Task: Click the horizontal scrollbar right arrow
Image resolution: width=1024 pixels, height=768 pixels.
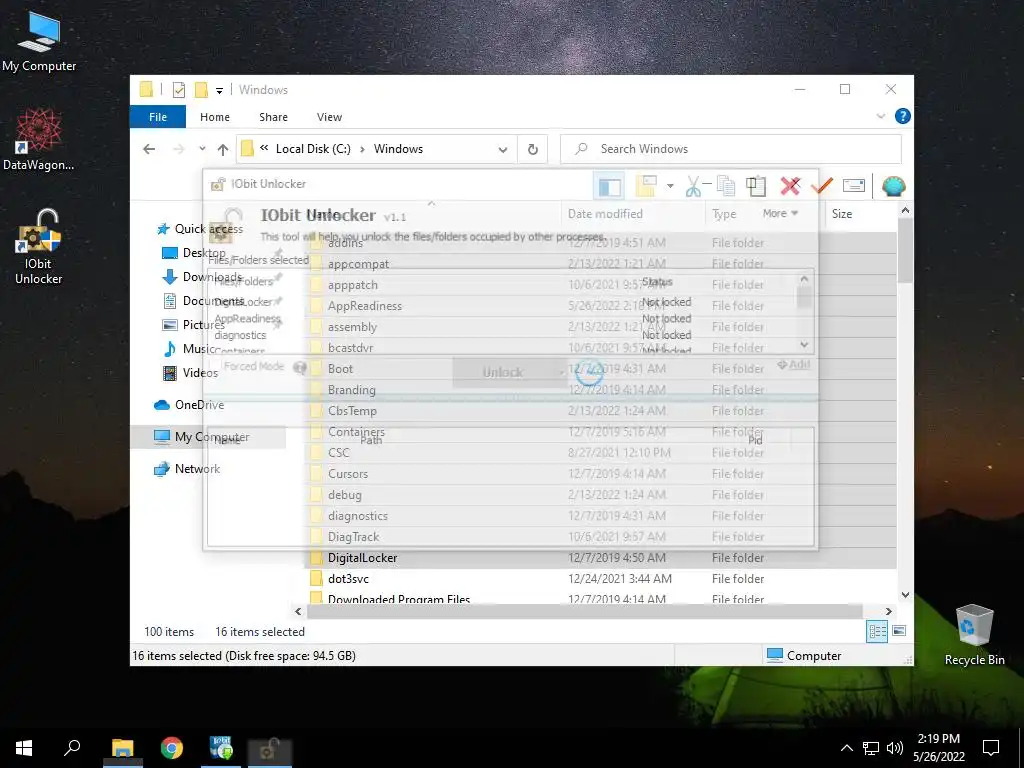Action: [x=888, y=612]
